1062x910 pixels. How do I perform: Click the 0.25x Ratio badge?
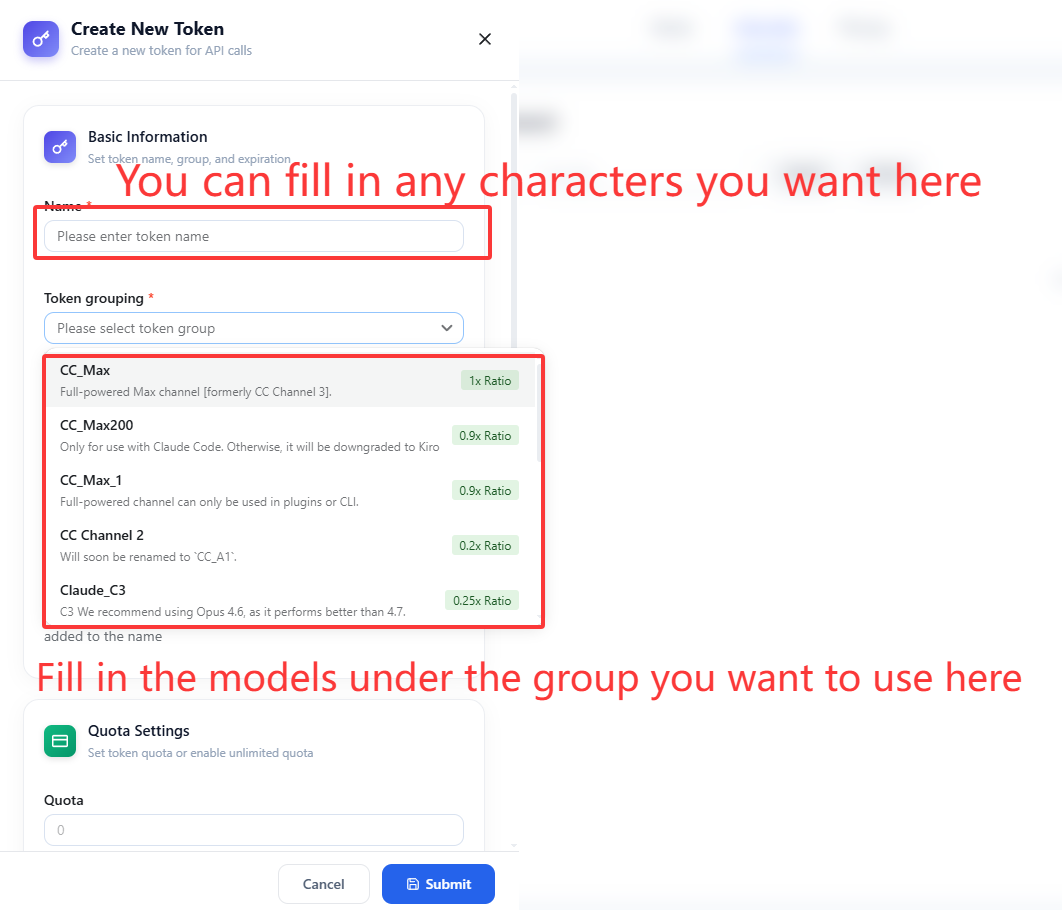coord(482,601)
